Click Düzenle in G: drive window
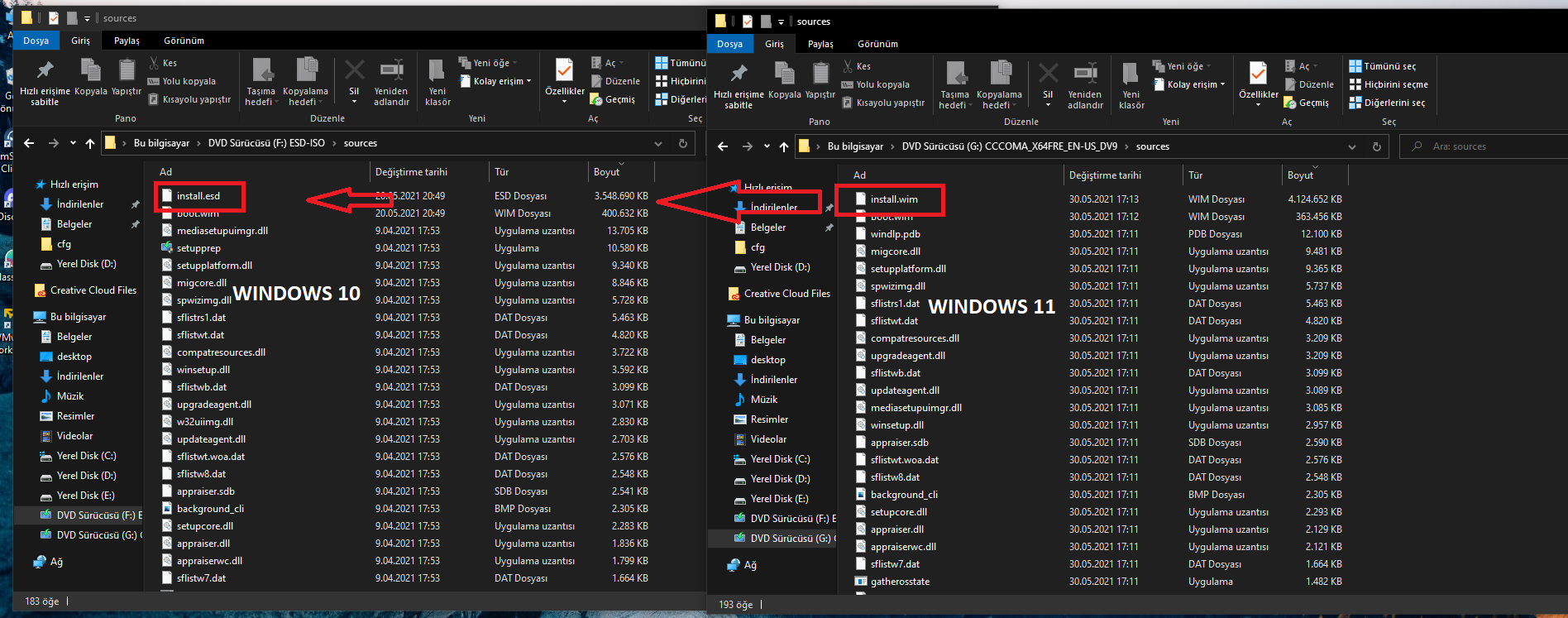 tap(1308, 84)
